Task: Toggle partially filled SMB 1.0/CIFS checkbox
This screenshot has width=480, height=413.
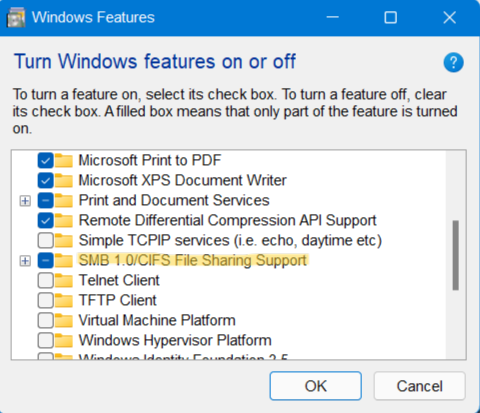Action: pos(45,261)
